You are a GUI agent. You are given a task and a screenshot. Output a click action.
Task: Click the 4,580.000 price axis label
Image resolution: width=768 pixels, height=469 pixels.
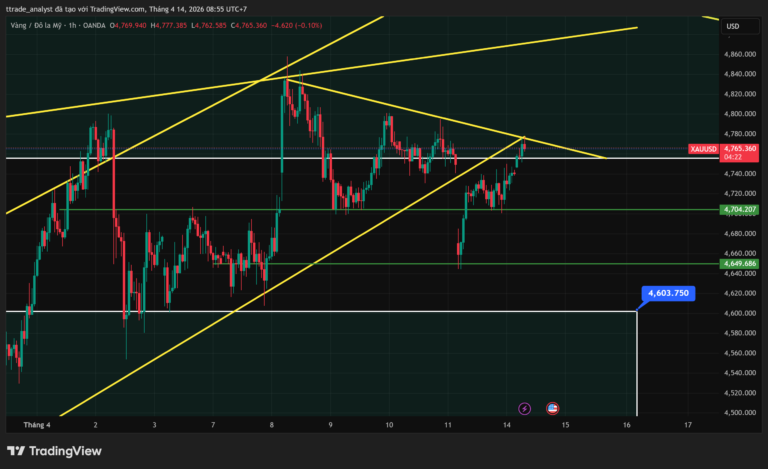(740, 333)
